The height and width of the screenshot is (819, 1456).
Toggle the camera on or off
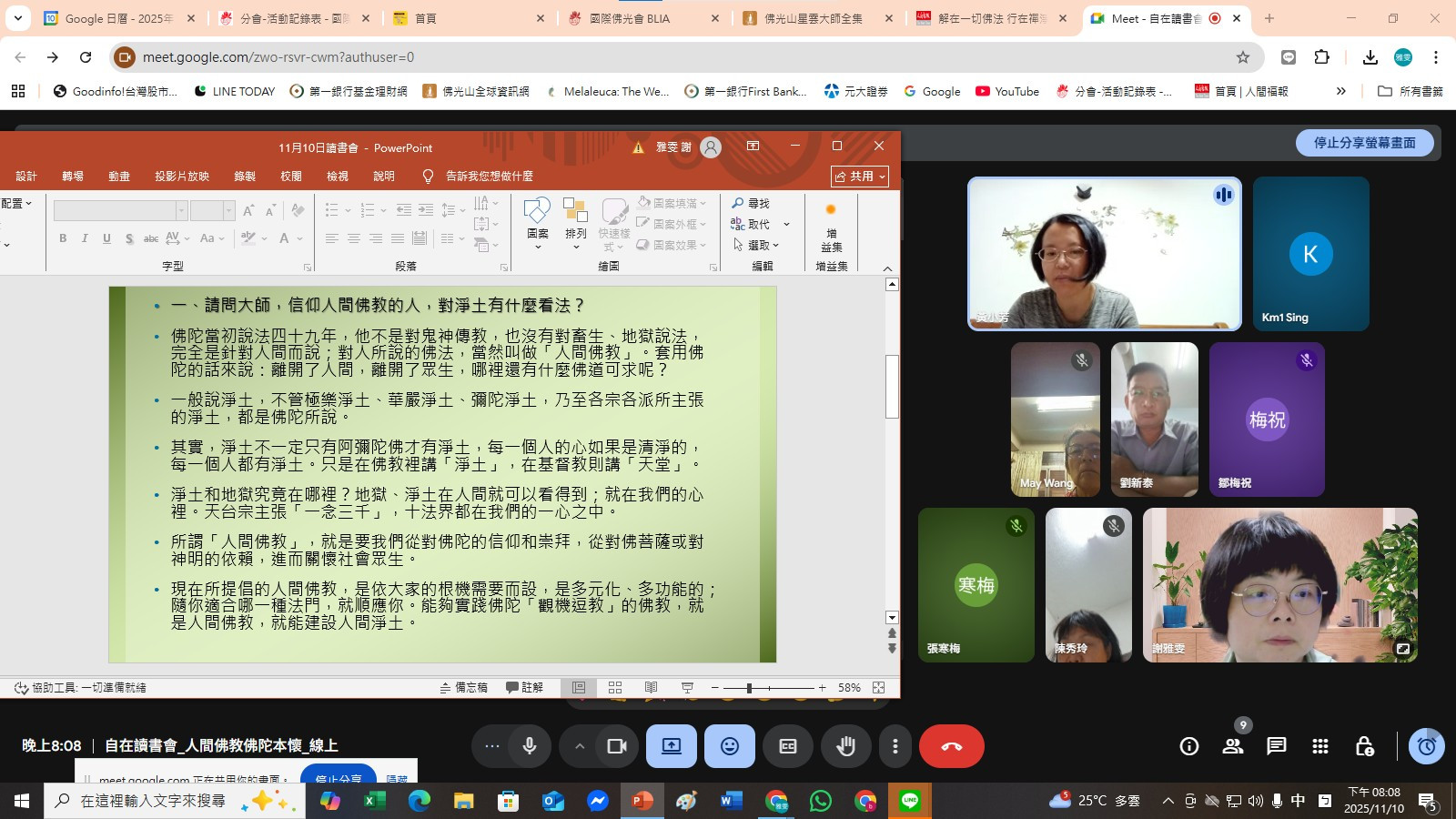point(617,746)
